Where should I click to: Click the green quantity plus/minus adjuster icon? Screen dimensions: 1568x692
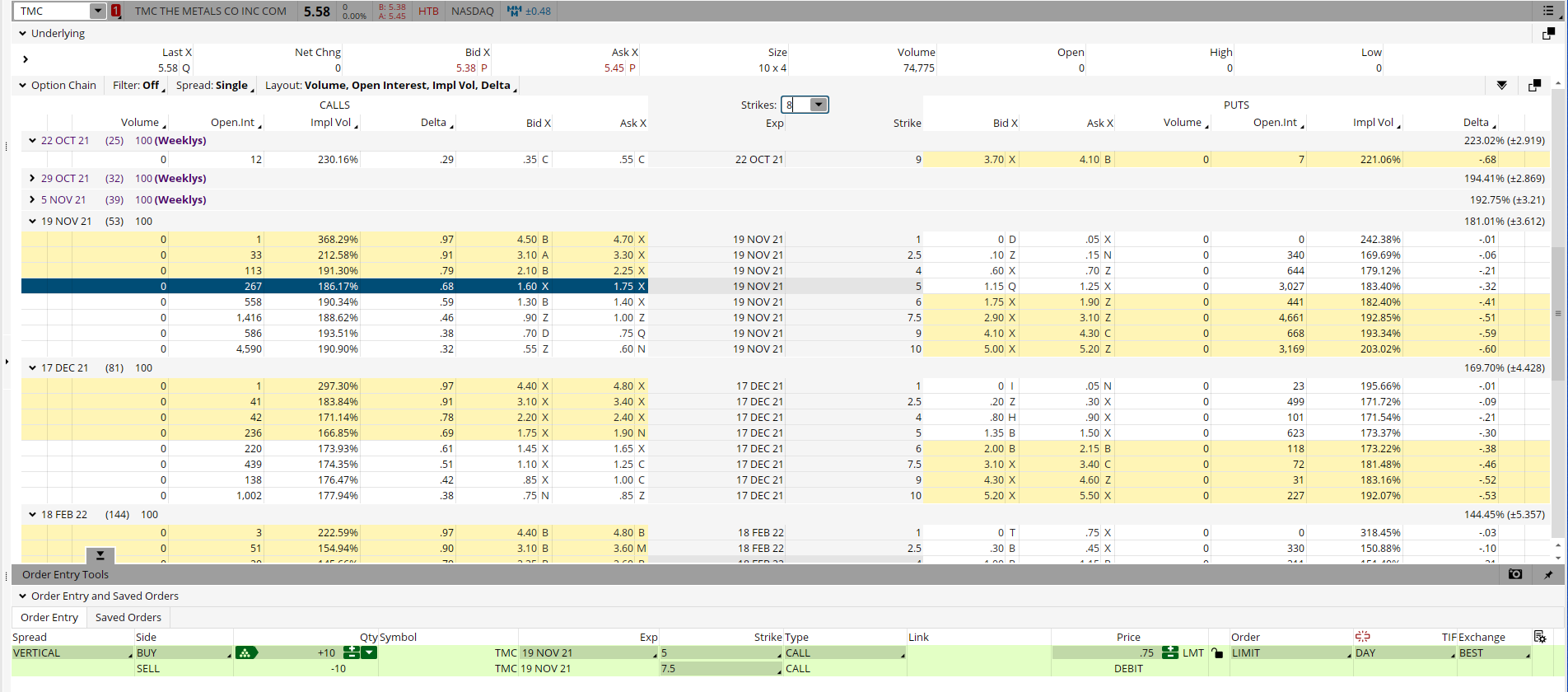point(352,652)
